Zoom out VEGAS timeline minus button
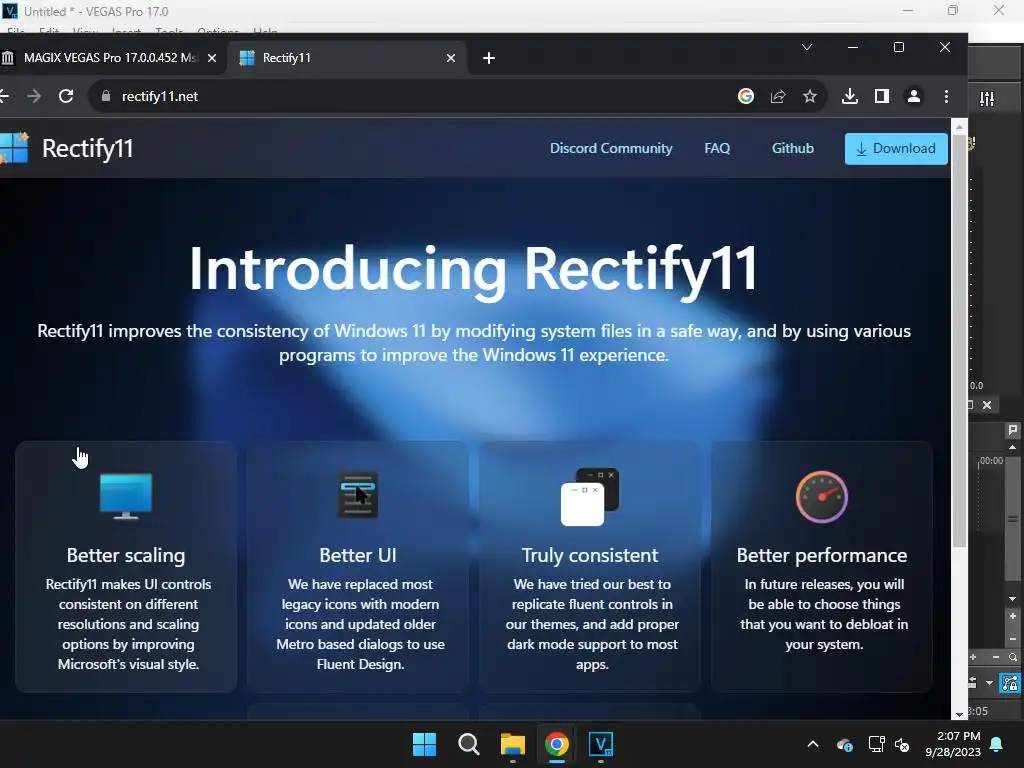Viewport: 1024px width, 768px height. click(x=996, y=657)
